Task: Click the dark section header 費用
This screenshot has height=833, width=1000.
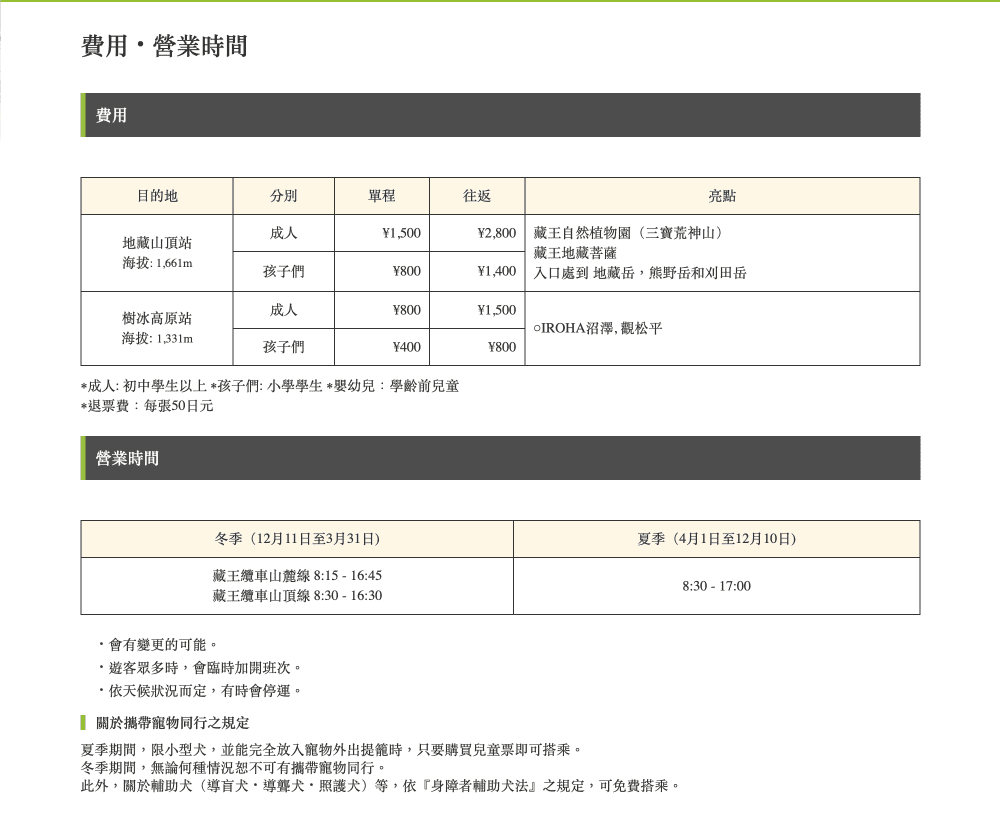Action: (x=500, y=115)
